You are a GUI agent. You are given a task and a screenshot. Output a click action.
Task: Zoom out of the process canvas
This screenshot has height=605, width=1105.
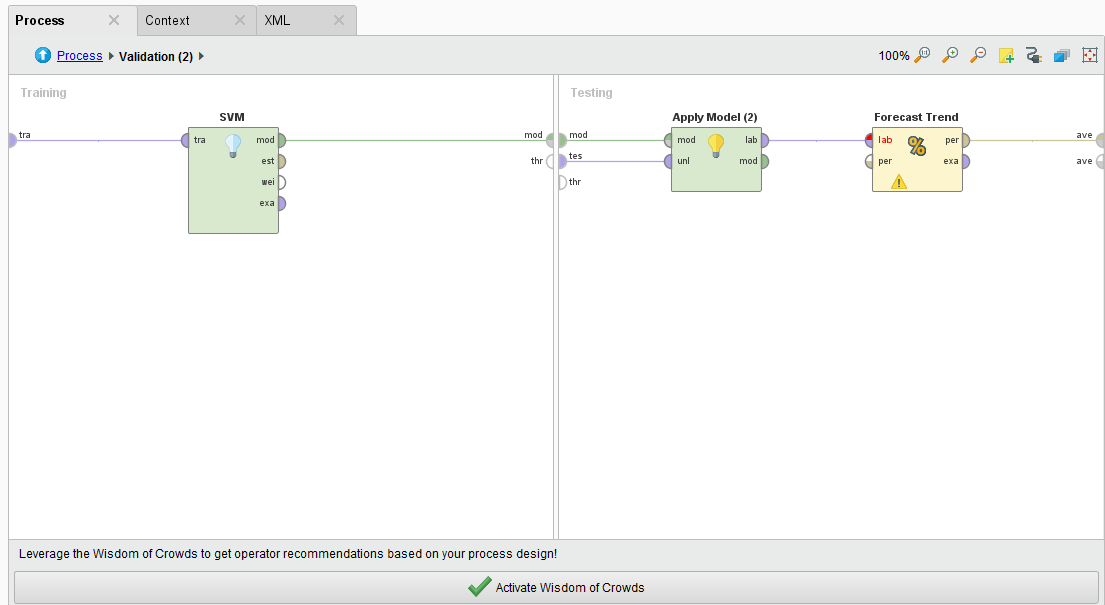pos(977,55)
